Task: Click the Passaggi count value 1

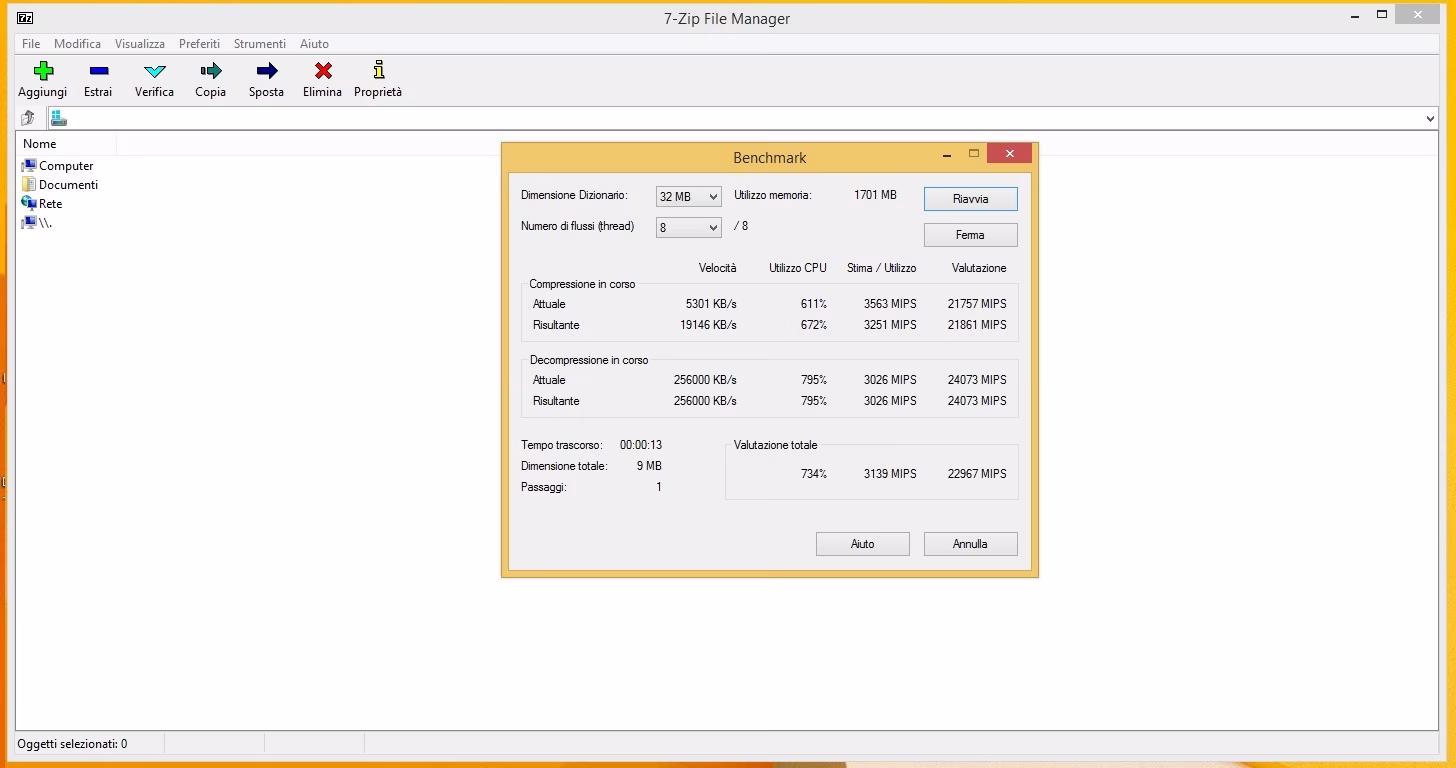Action: [x=659, y=487]
